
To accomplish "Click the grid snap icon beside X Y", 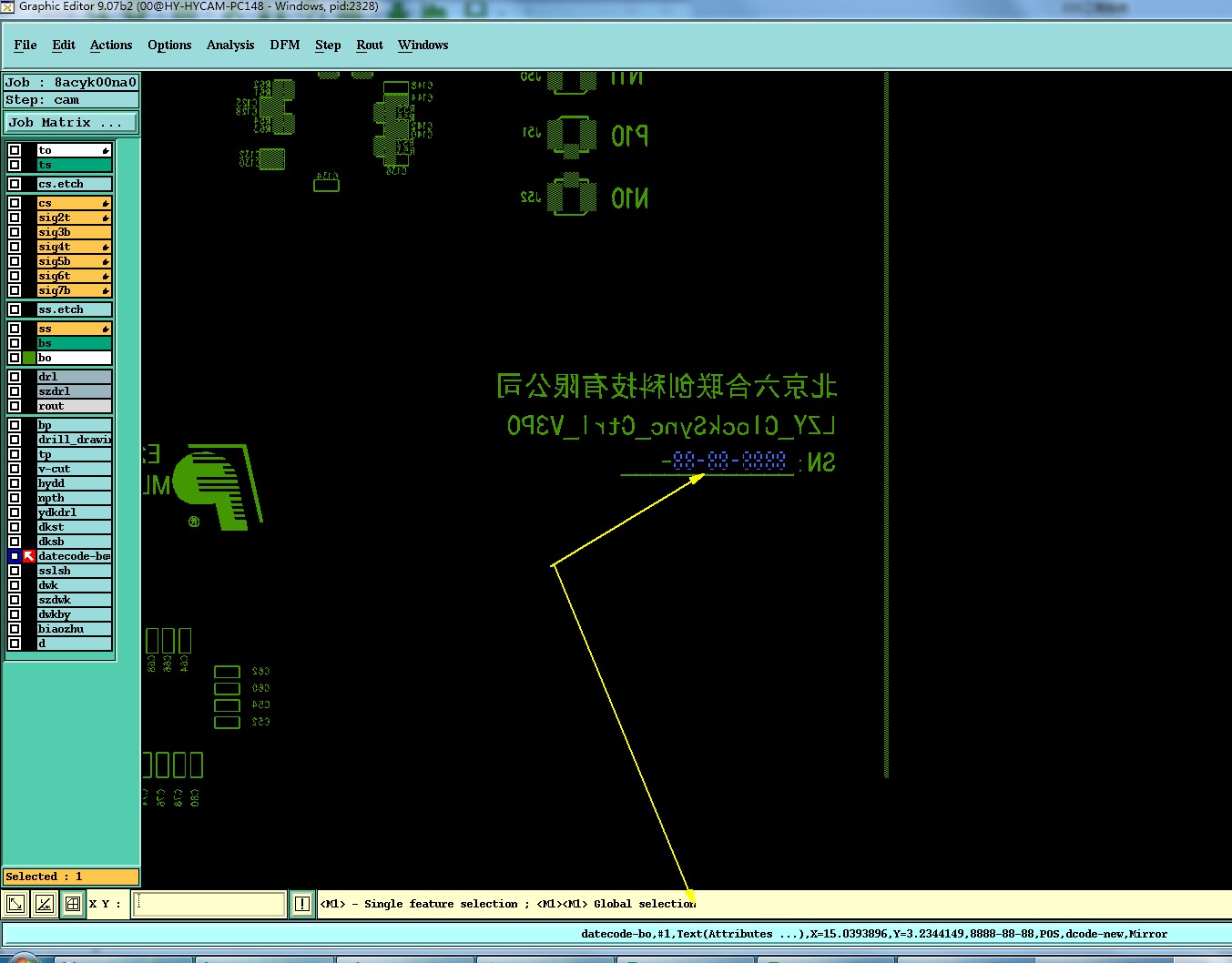I will pos(73,904).
